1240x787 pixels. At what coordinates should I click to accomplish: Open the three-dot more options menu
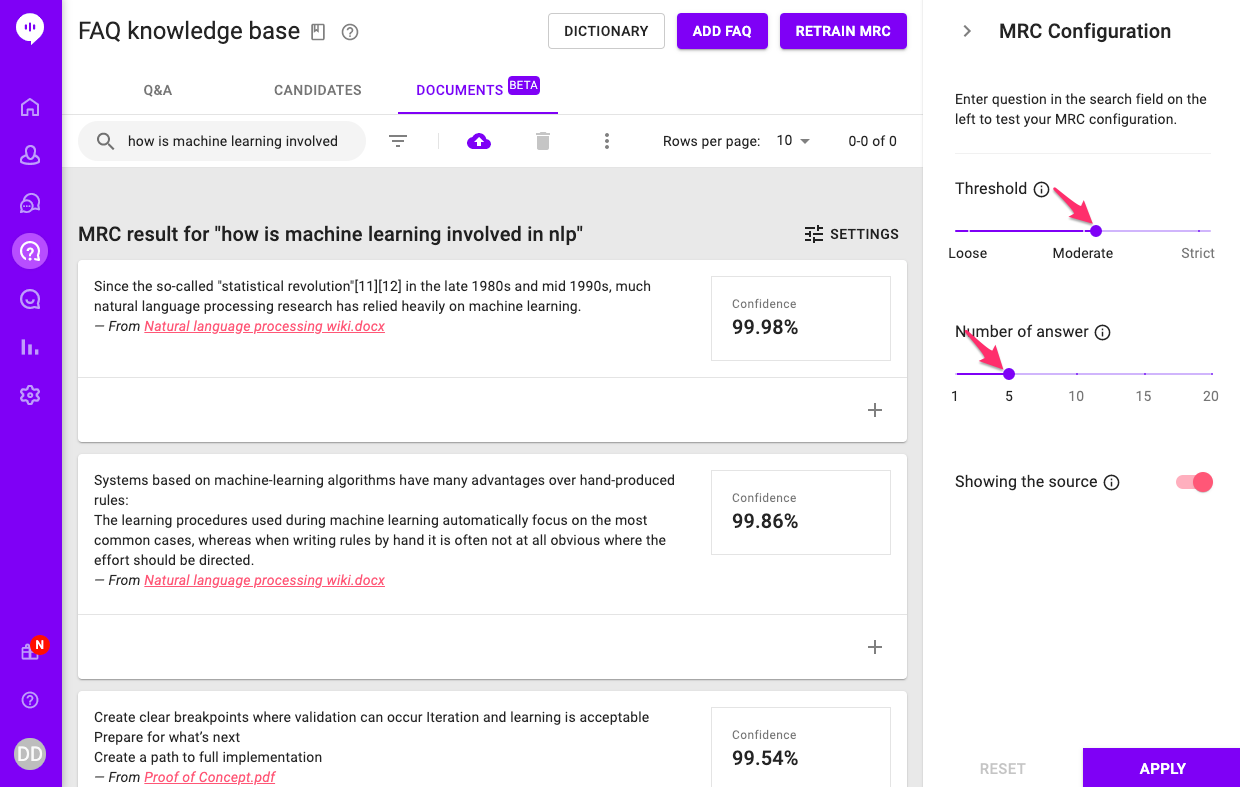pyautogui.click(x=607, y=141)
